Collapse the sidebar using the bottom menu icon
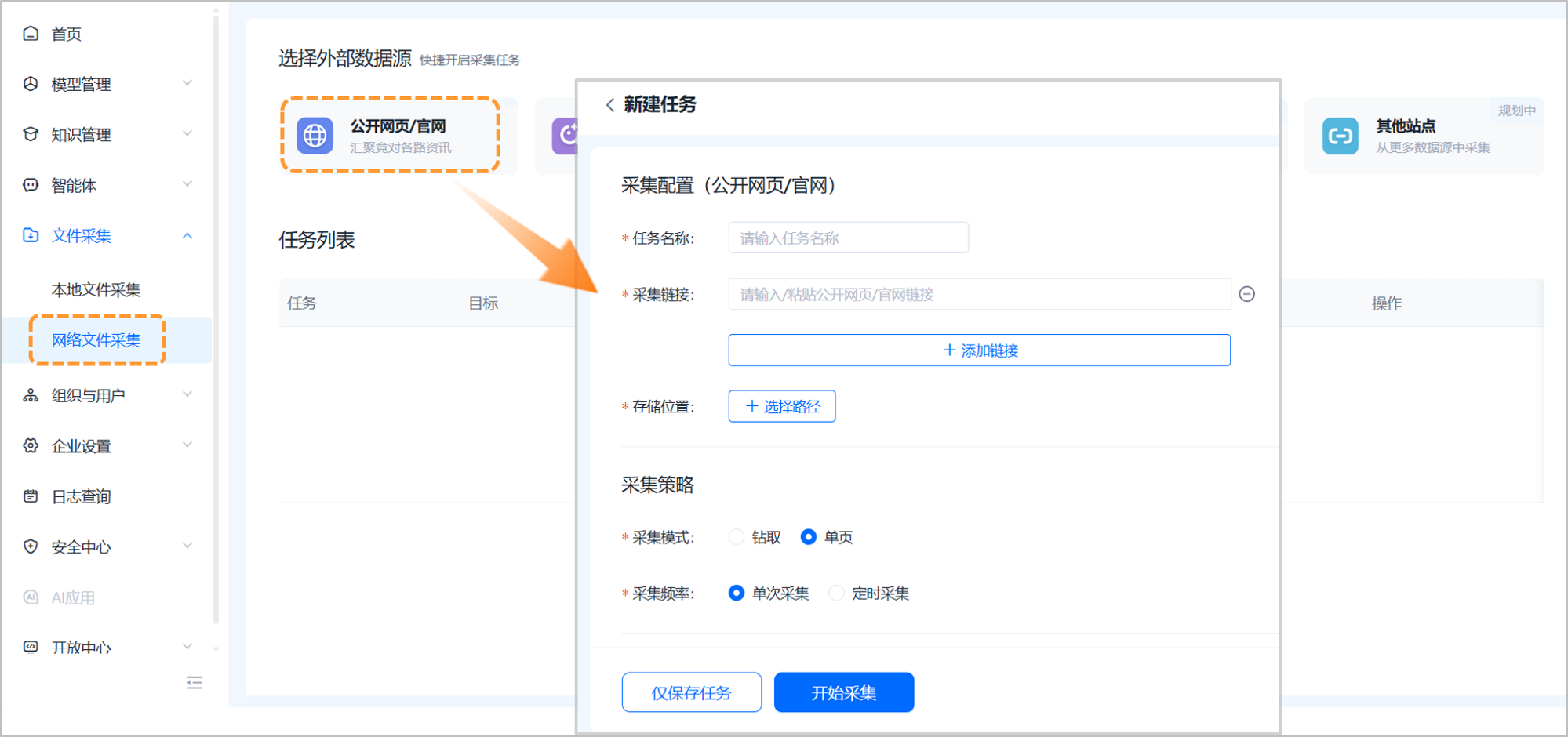This screenshot has width=1568, height=737. click(195, 683)
